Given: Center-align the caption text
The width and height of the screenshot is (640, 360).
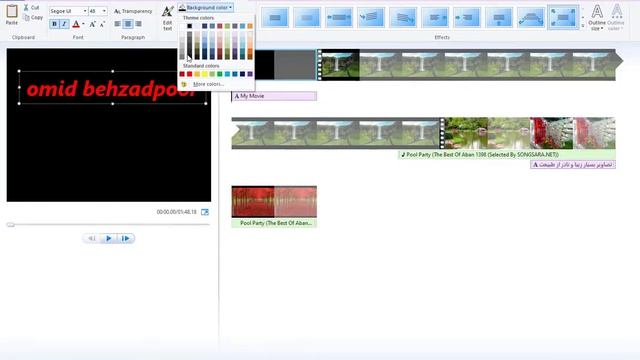Looking at the screenshot, I should pyautogui.click(x=128, y=24).
